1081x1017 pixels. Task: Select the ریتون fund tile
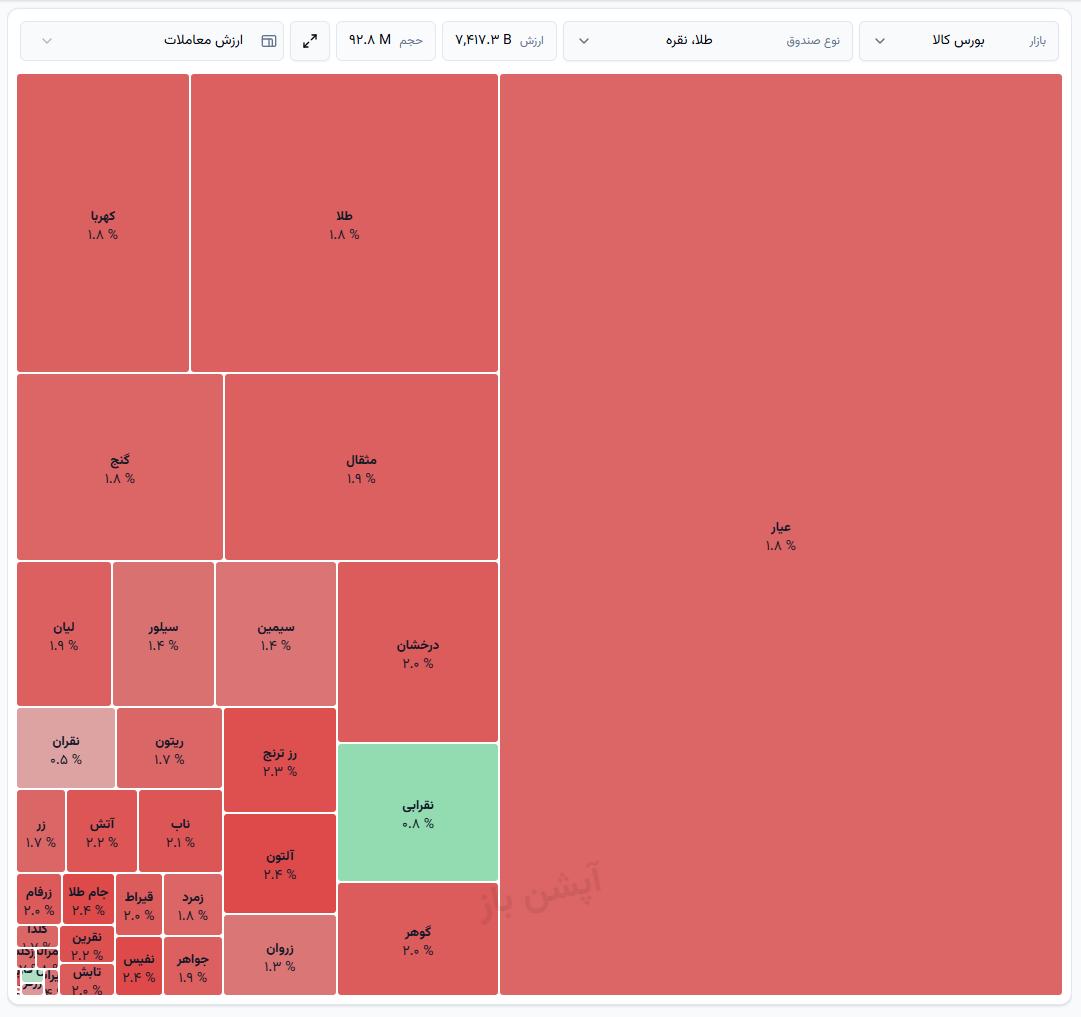[170, 748]
